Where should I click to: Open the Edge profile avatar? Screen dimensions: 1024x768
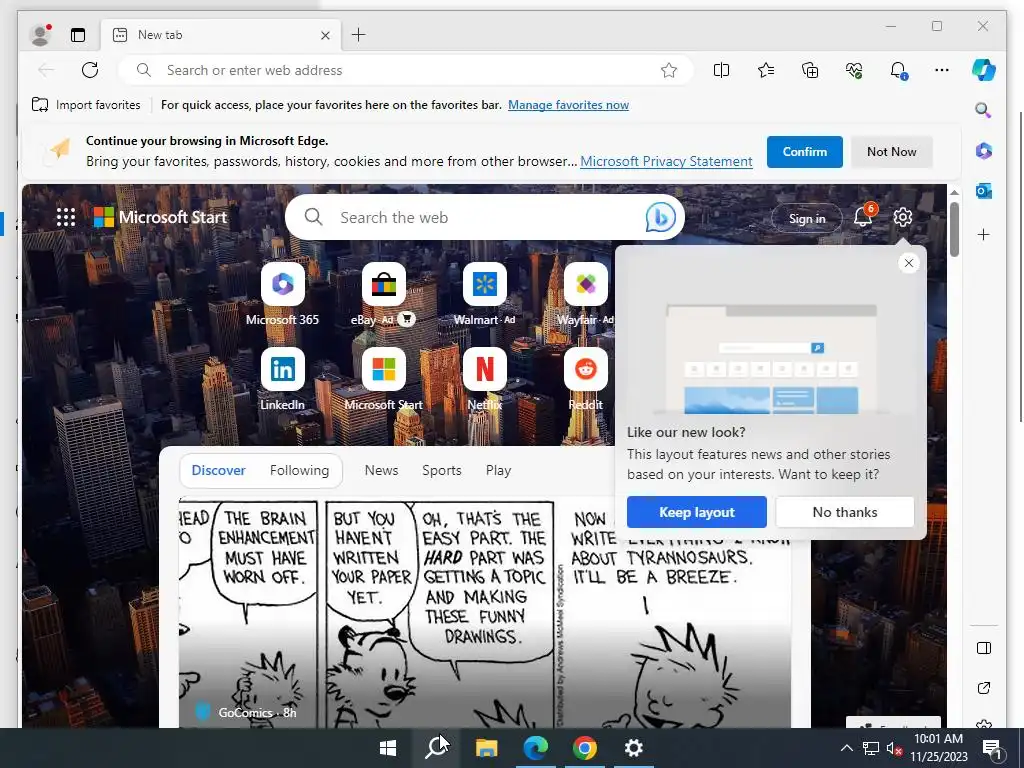tap(40, 35)
